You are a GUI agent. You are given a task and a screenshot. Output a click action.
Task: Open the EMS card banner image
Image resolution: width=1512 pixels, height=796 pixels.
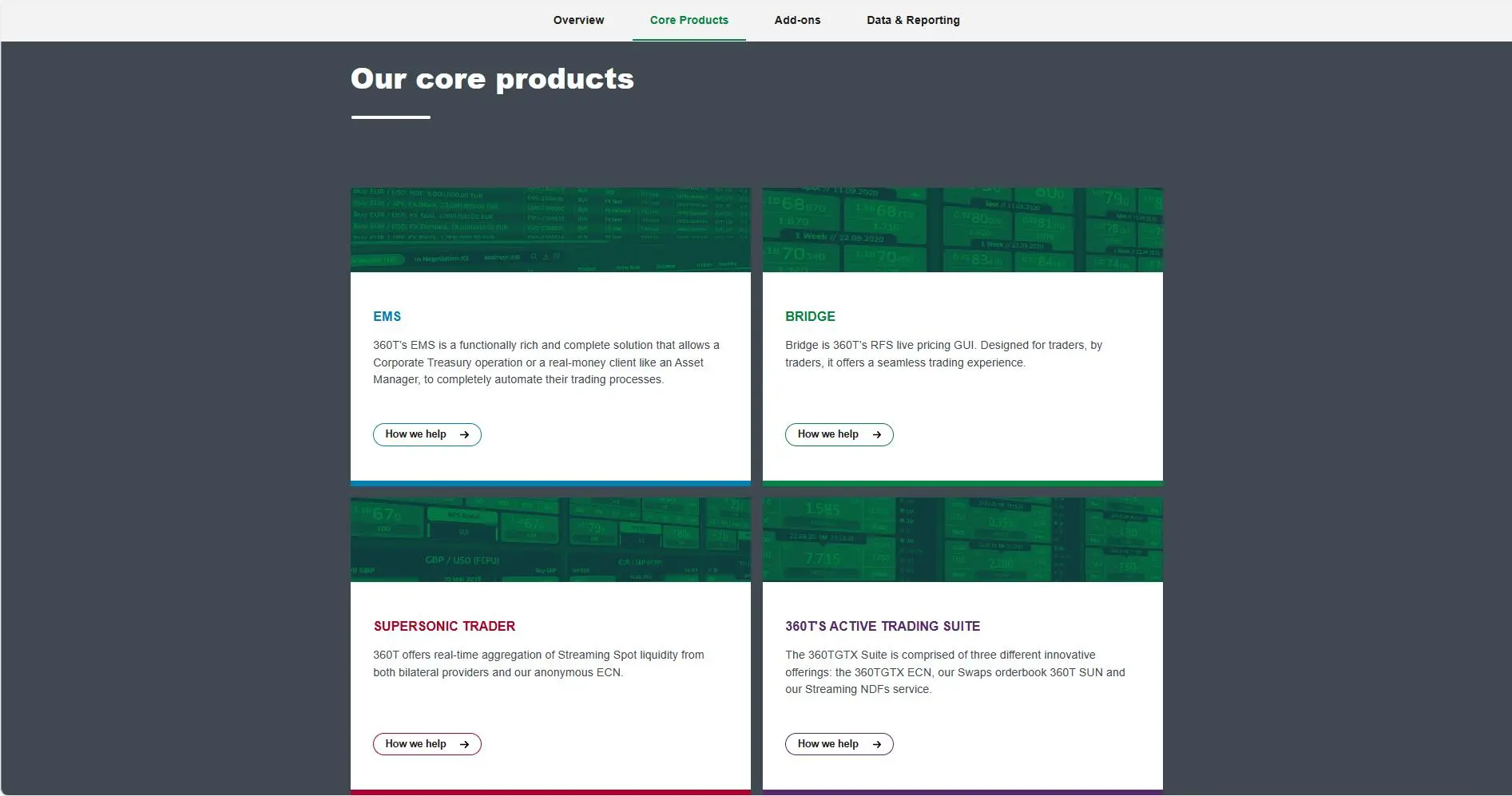click(x=550, y=230)
